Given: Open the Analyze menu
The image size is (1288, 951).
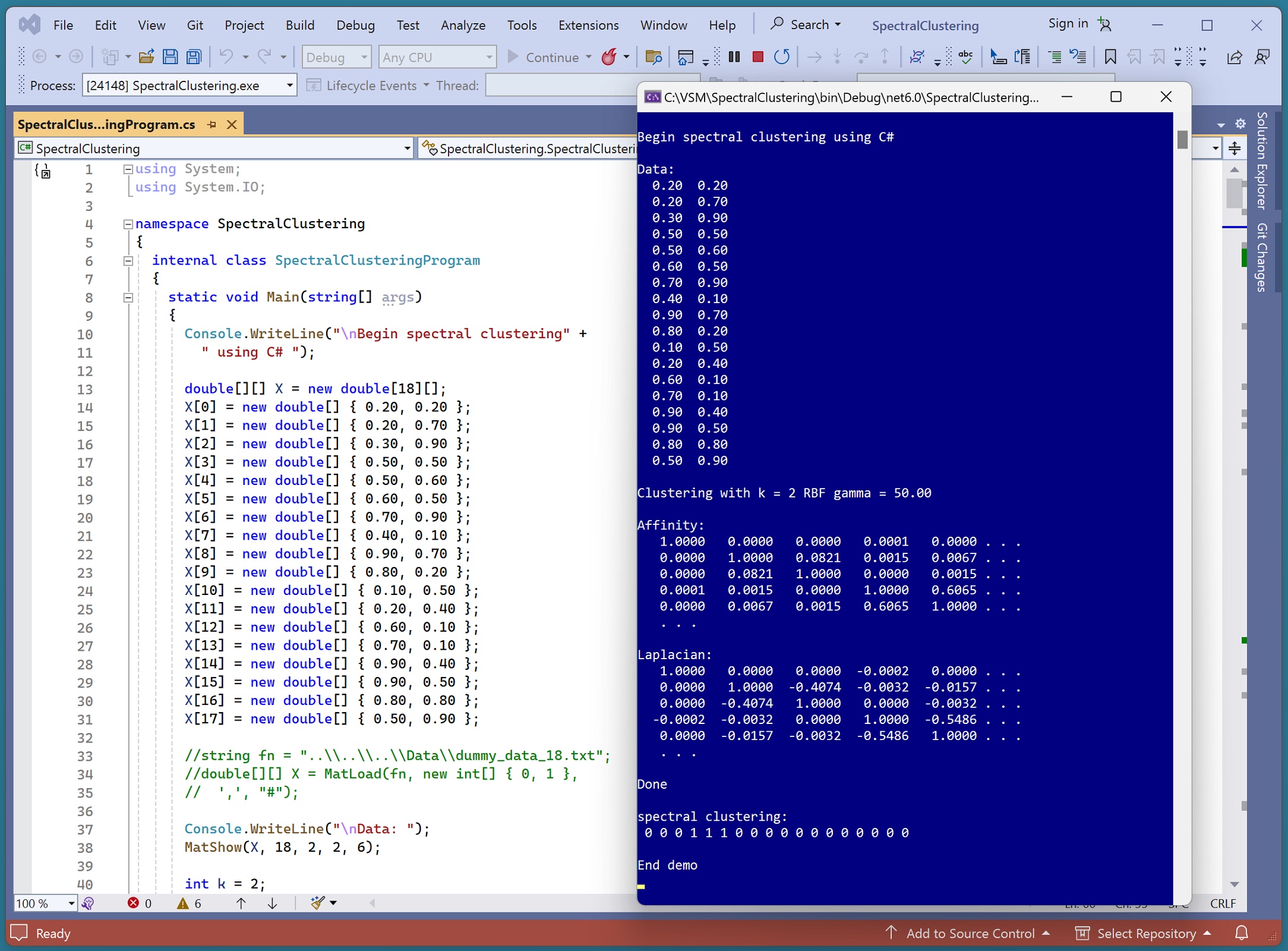Looking at the screenshot, I should point(463,25).
